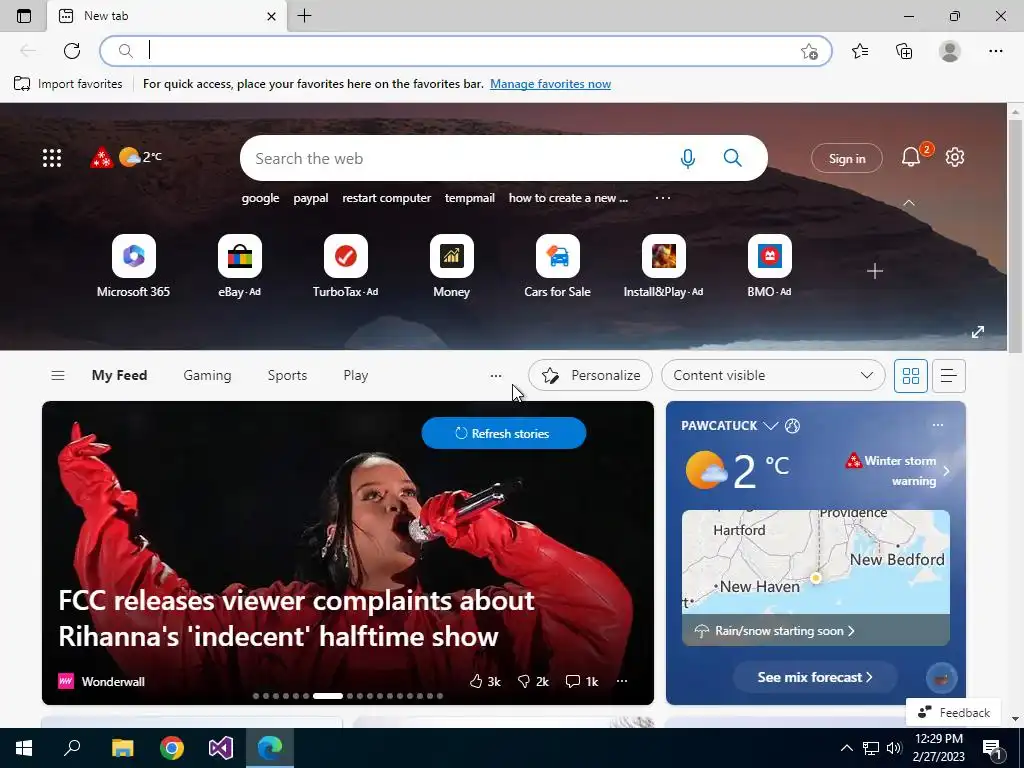Open Microsoft 365 quick link

click(x=133, y=266)
